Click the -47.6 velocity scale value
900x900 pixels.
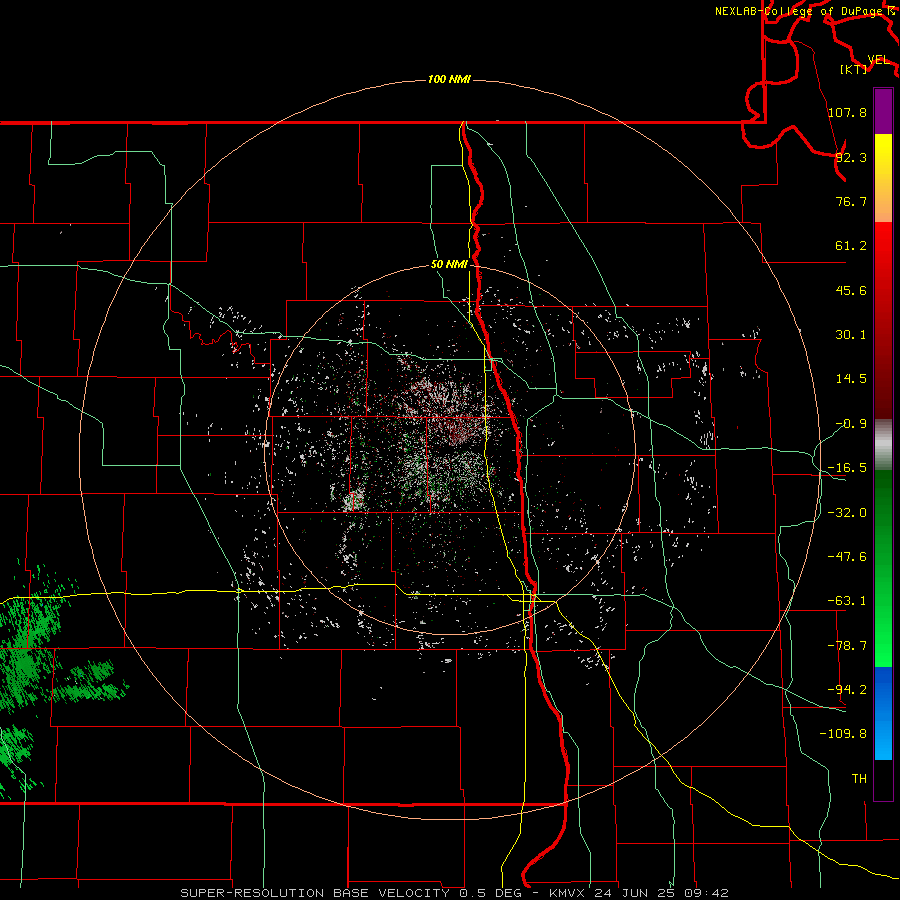tap(847, 557)
